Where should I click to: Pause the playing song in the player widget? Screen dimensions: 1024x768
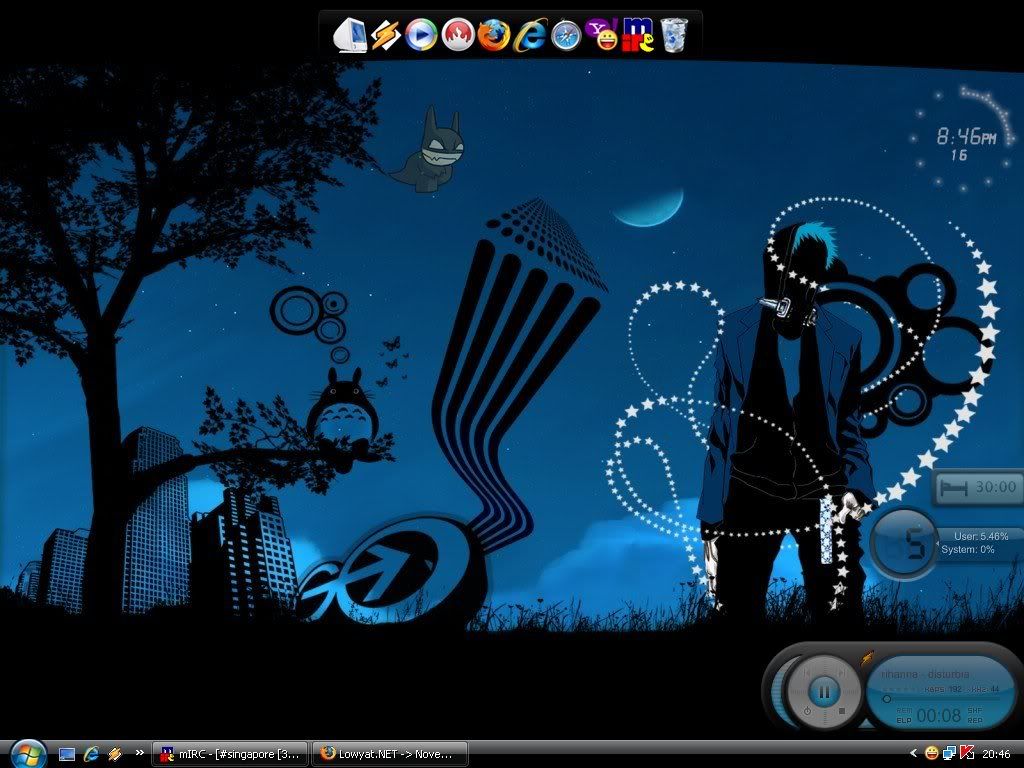tap(824, 690)
